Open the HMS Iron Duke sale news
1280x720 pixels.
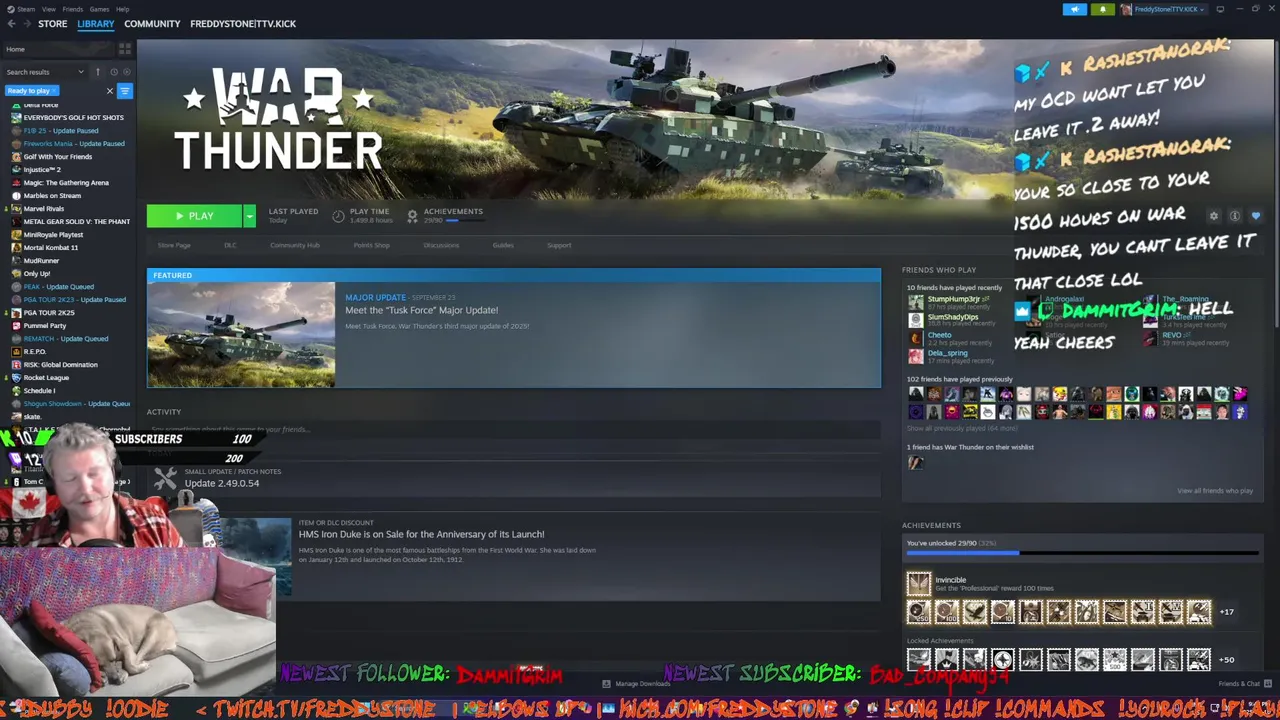pos(421,534)
